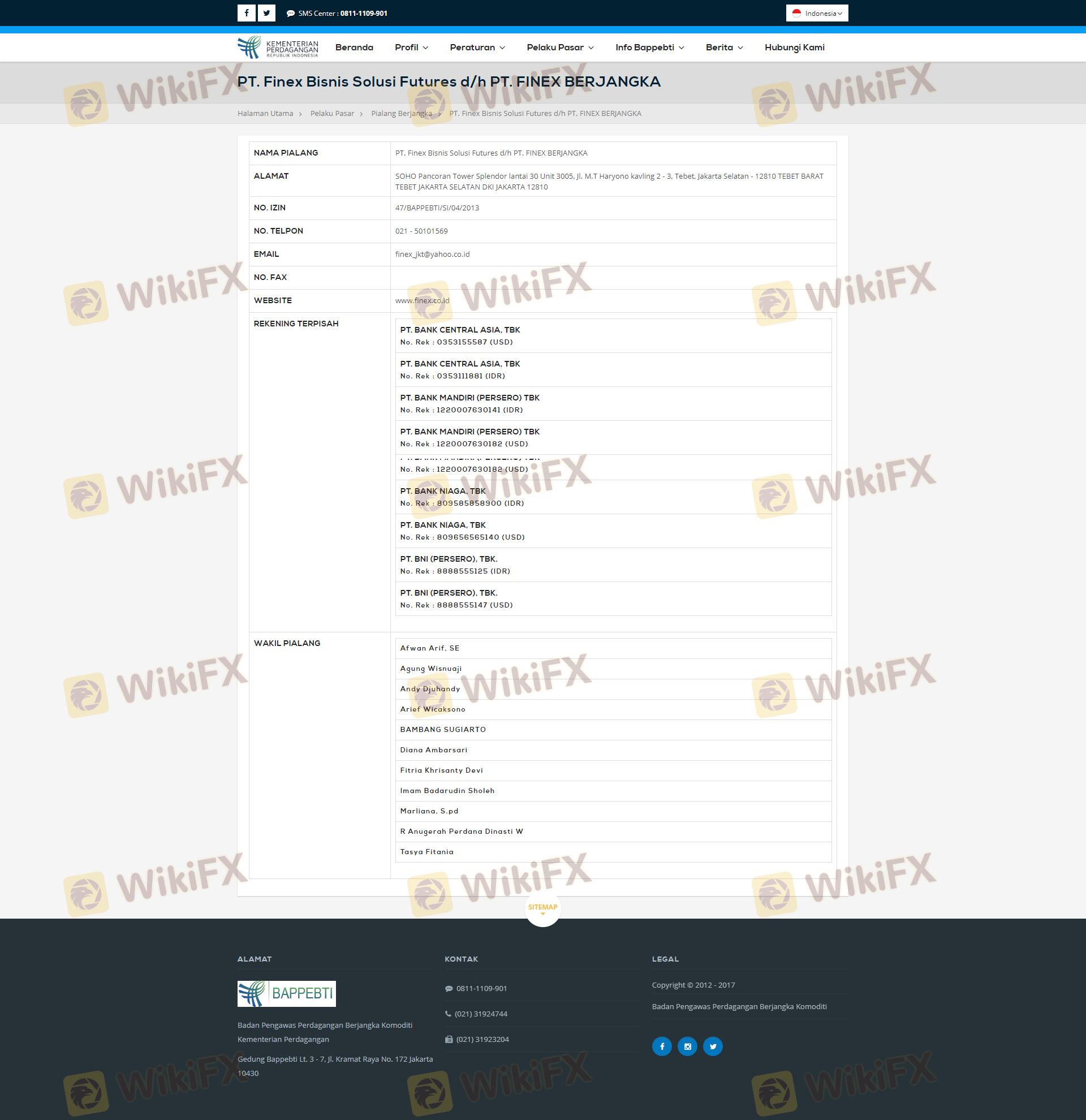
Task: Expand the Info Bappebti menu
Action: click(x=649, y=48)
